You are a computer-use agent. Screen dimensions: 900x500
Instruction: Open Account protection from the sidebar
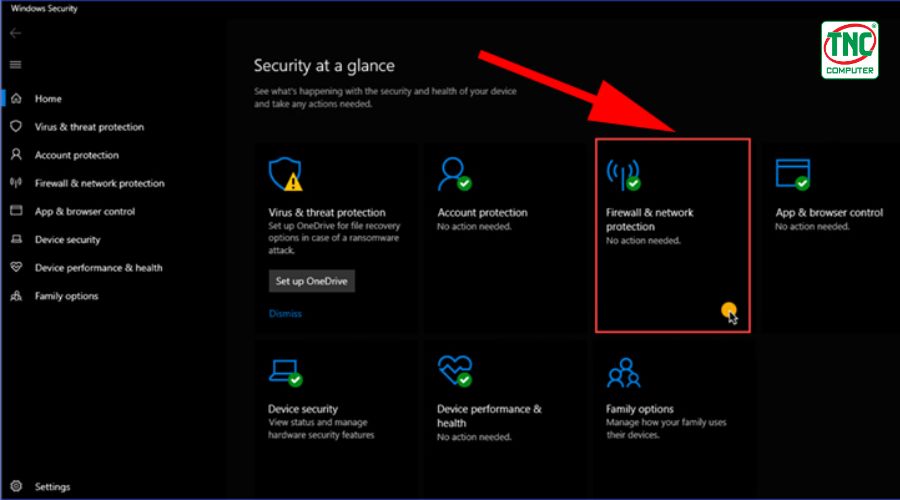tap(76, 155)
